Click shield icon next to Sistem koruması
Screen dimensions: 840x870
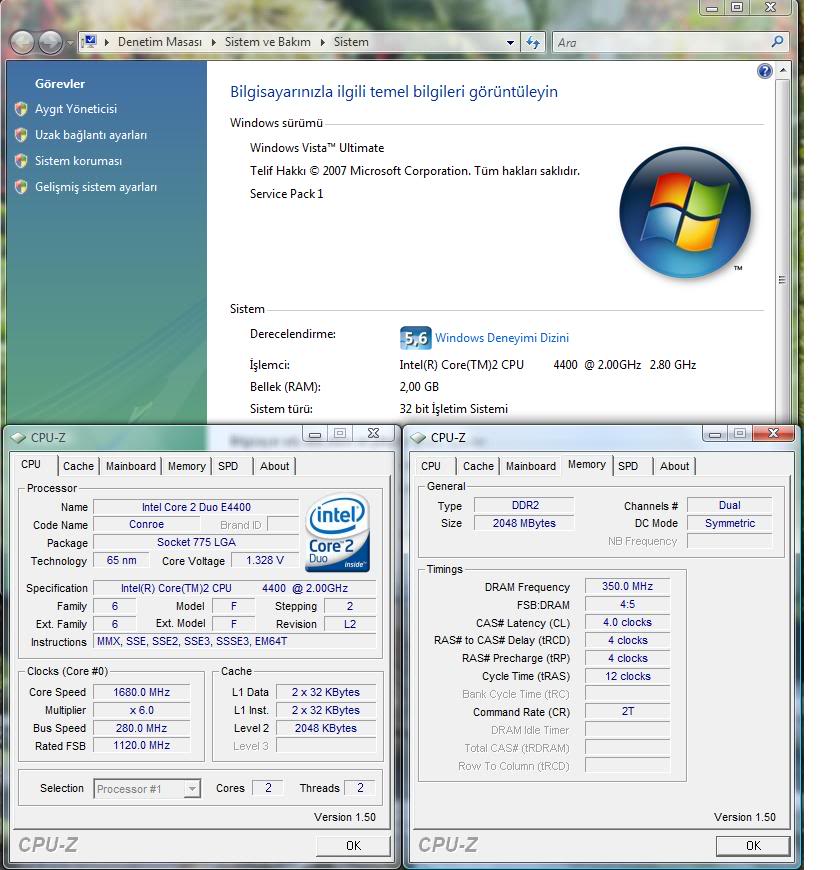[21, 161]
